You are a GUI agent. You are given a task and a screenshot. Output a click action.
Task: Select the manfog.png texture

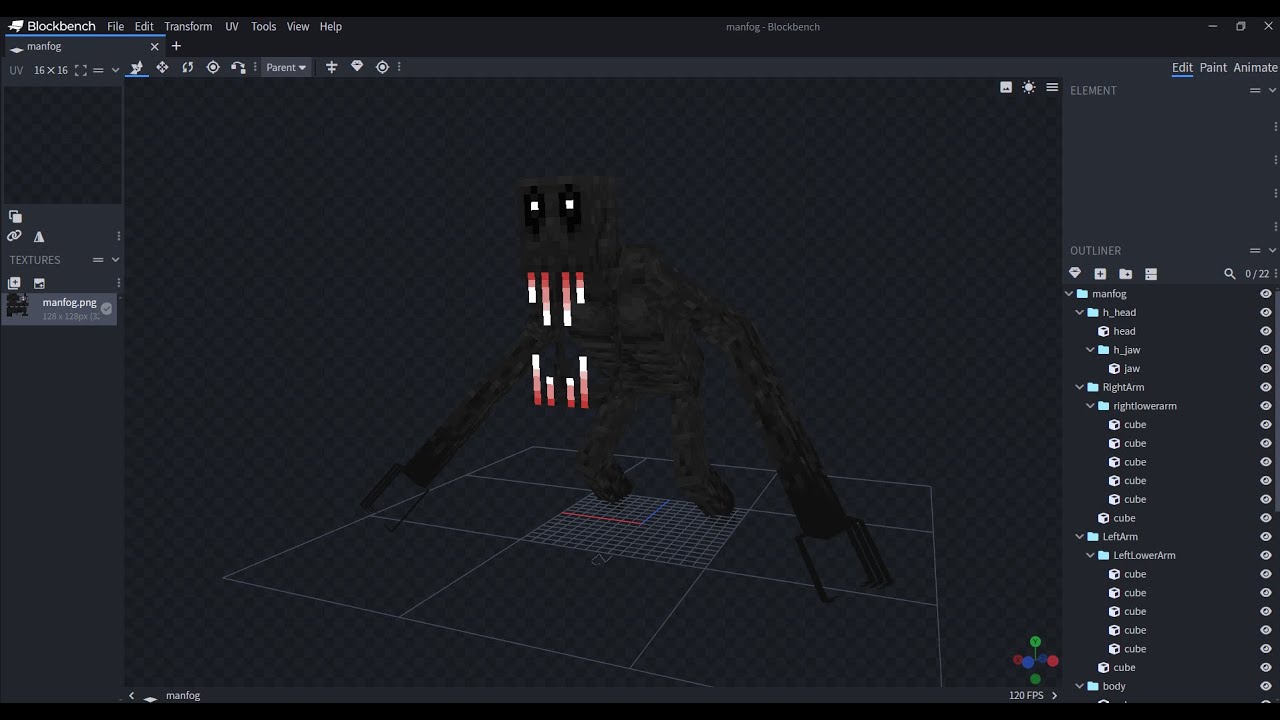click(59, 308)
